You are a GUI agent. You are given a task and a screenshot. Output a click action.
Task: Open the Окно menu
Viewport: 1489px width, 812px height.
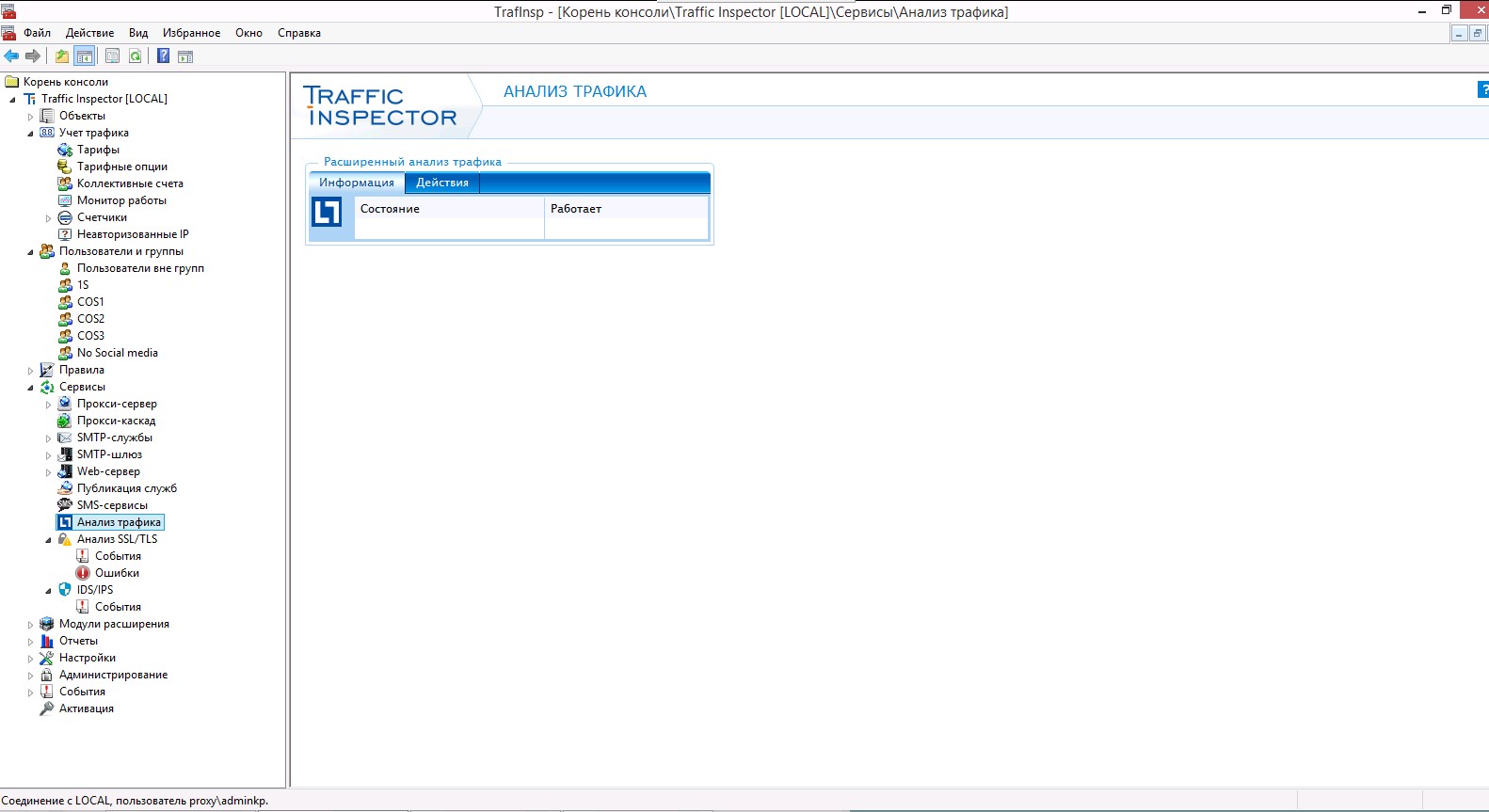coord(248,33)
